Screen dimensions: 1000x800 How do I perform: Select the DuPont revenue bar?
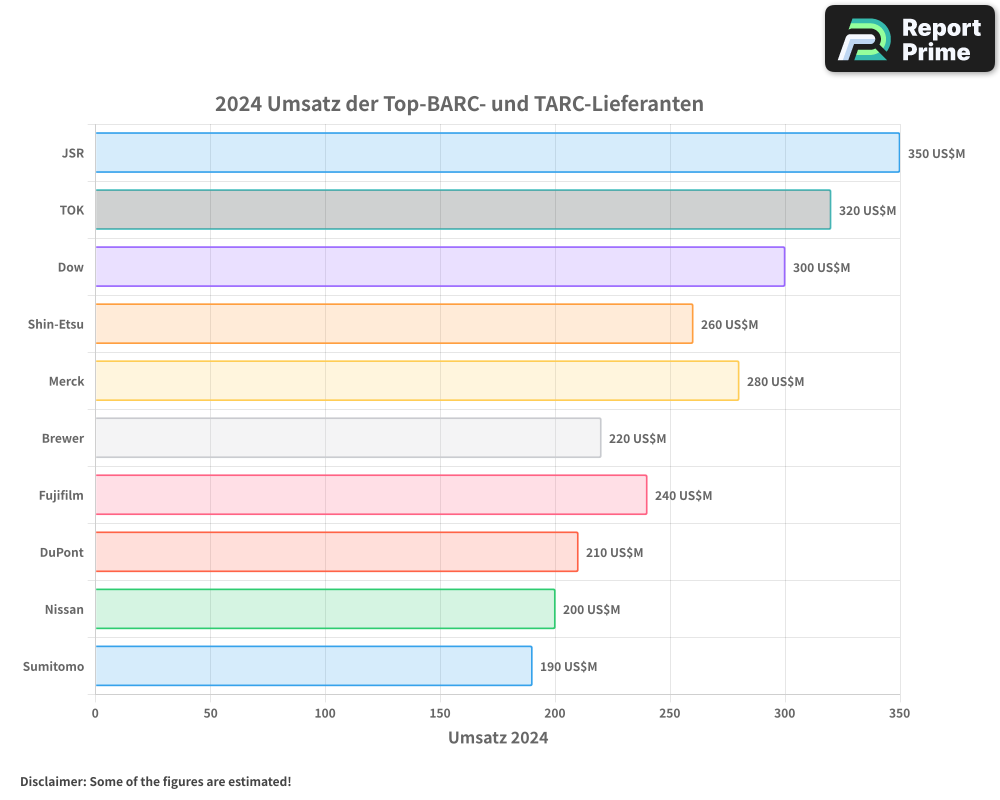335,552
